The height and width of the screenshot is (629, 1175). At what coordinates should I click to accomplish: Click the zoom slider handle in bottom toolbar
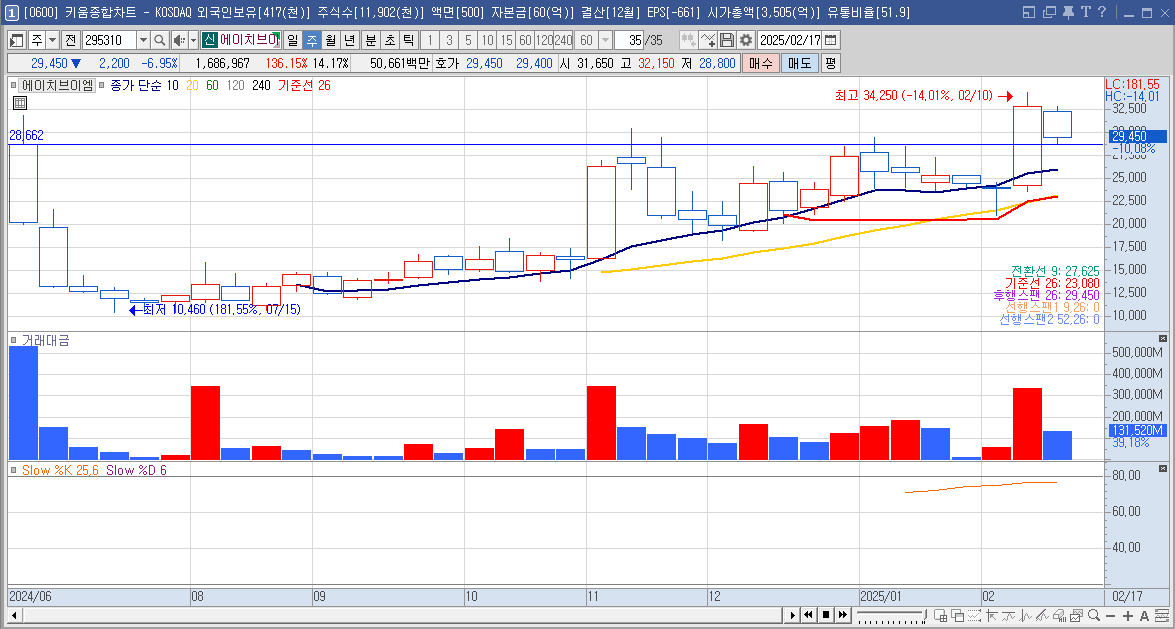[925, 615]
